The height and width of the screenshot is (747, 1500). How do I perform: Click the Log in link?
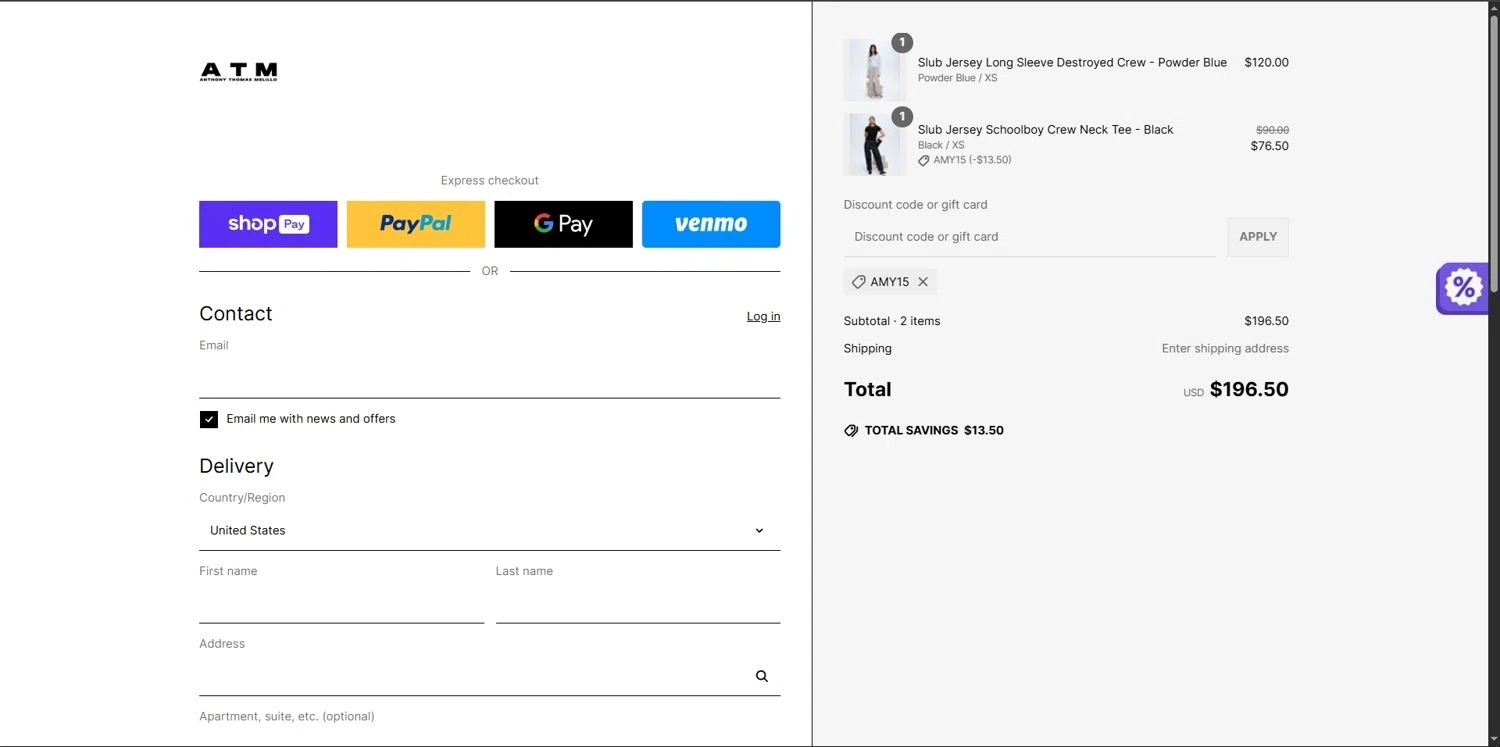coord(763,316)
